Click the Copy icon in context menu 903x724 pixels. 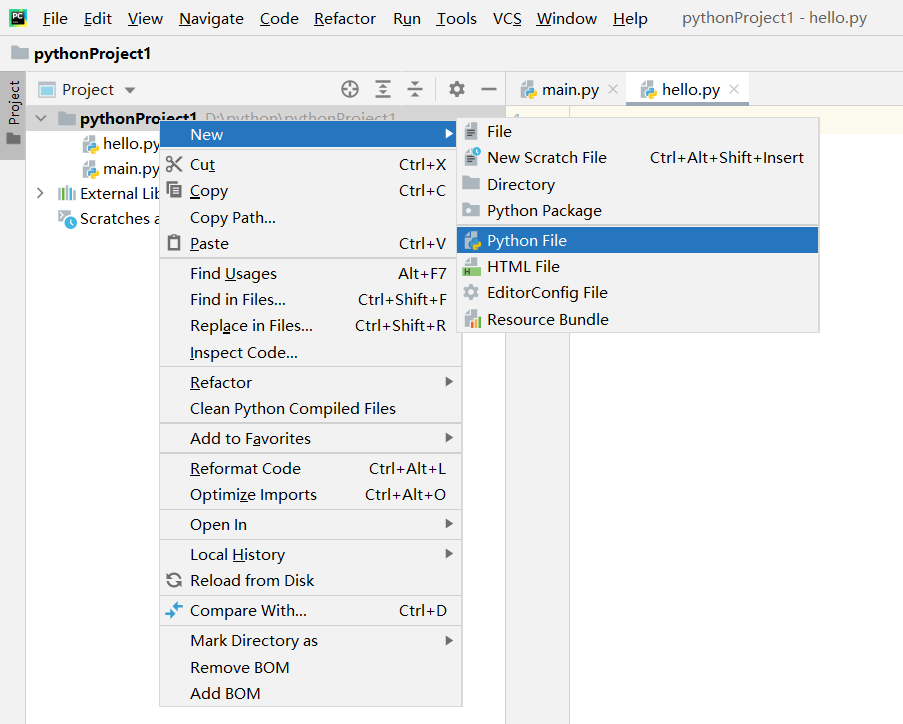[x=174, y=189]
